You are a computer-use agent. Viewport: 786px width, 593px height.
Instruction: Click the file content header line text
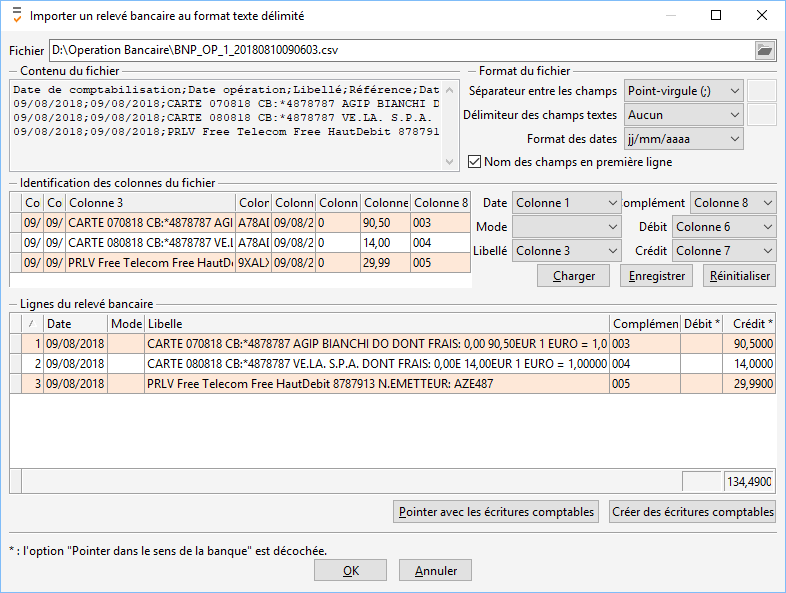tap(226, 90)
